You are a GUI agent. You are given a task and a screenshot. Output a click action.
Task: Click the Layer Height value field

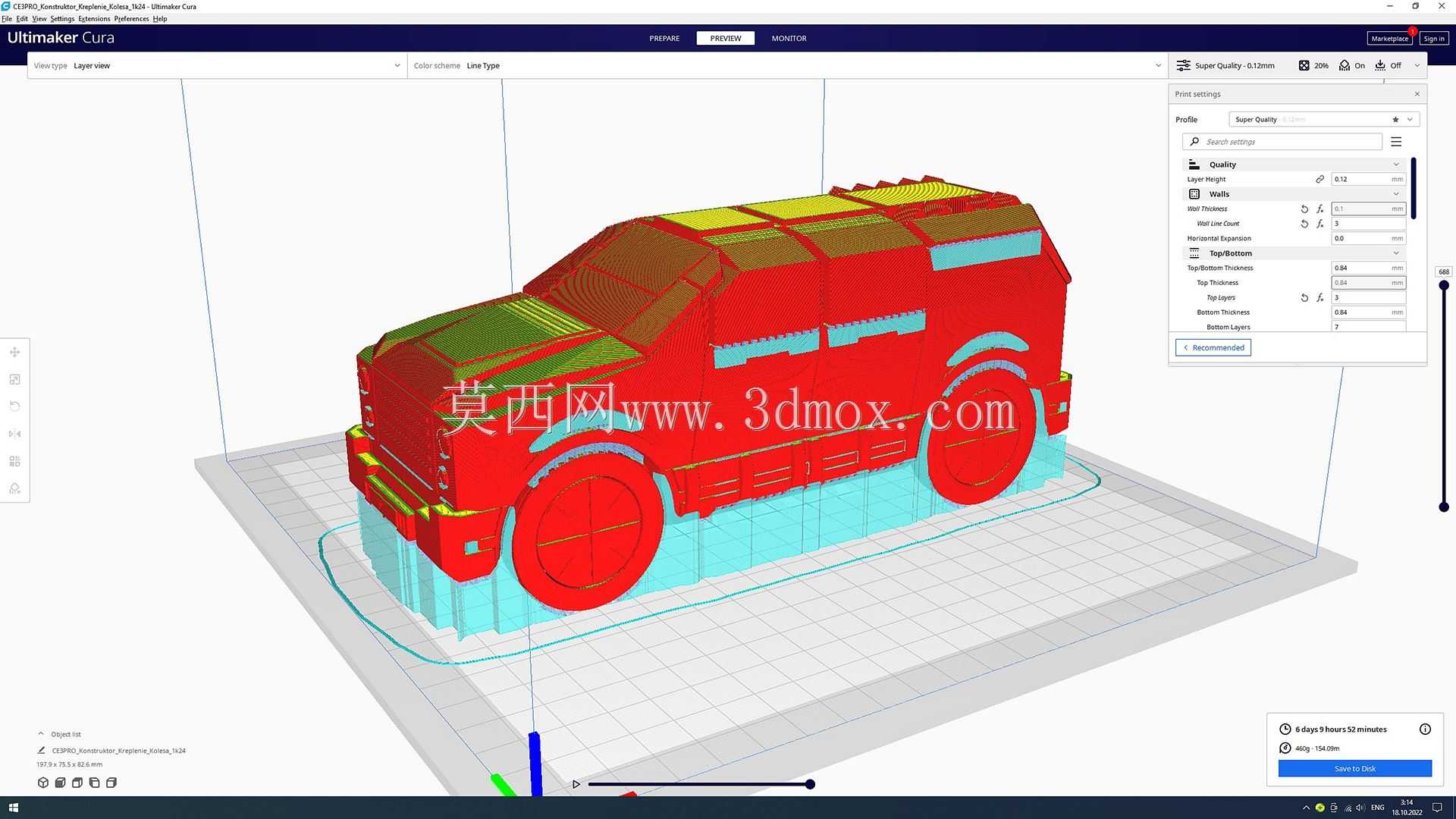(1369, 179)
